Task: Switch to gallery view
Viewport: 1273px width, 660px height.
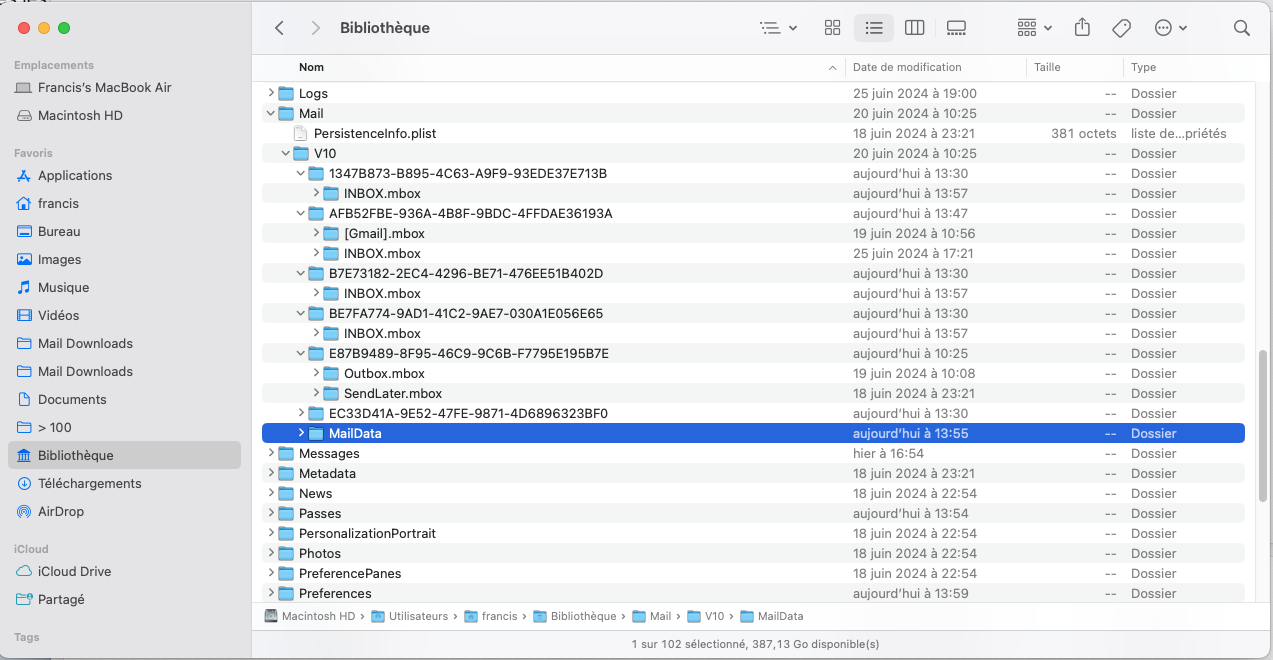Action: (x=956, y=28)
